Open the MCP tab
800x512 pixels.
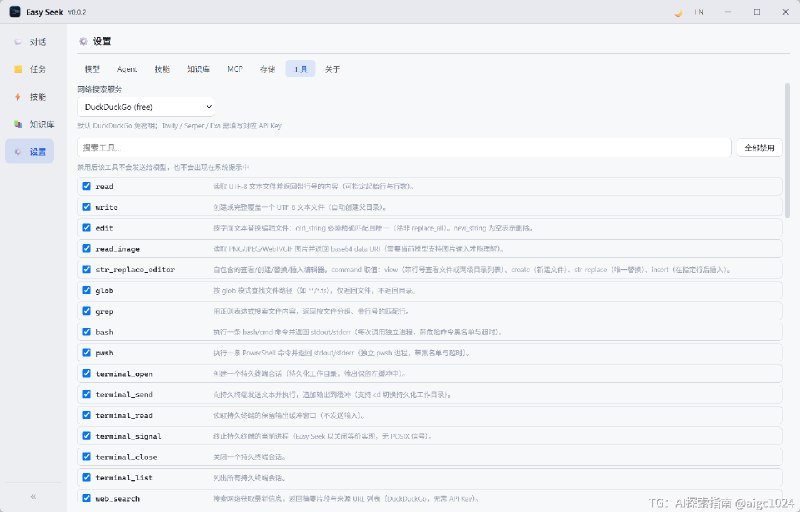click(235, 69)
